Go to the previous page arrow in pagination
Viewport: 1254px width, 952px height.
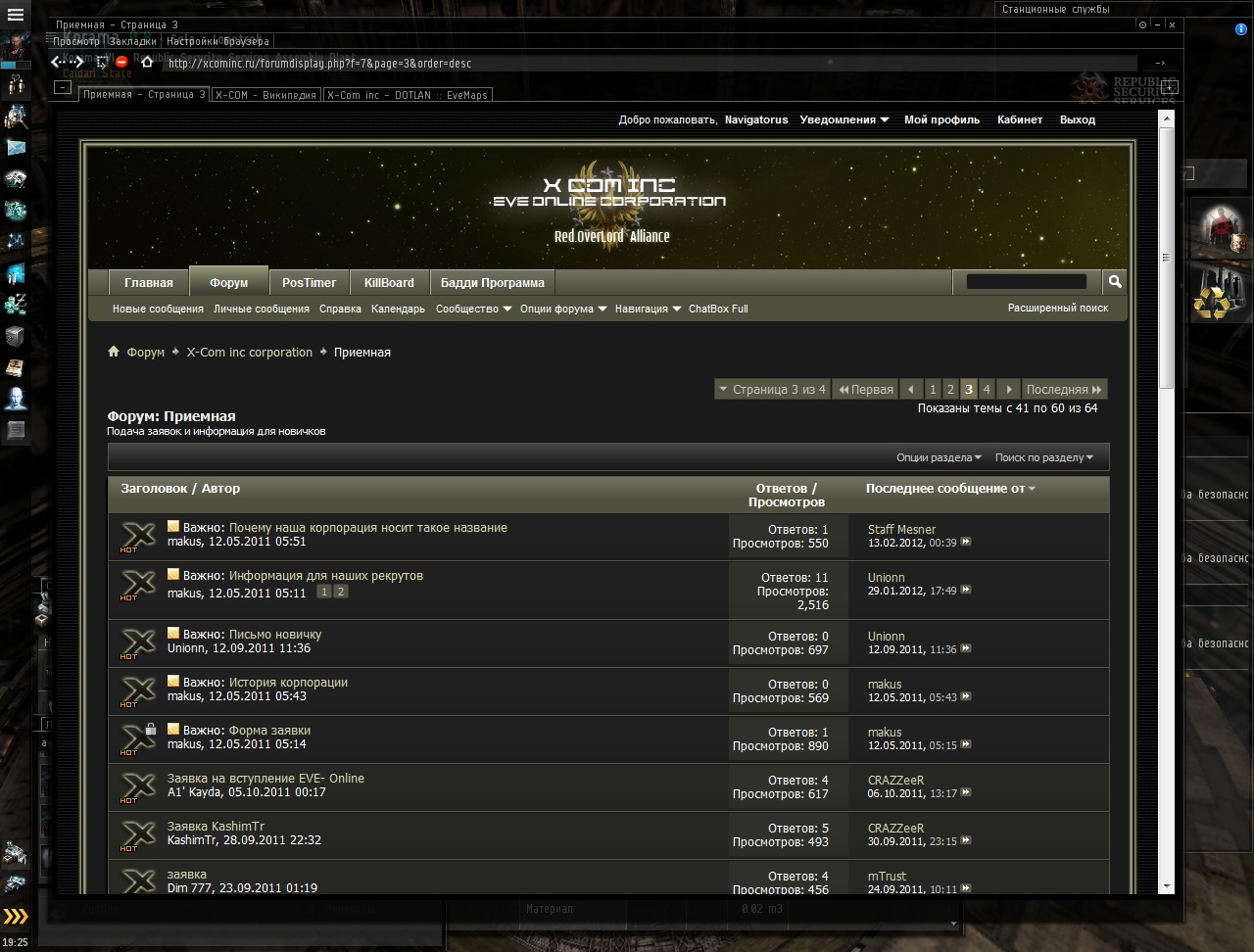click(911, 389)
